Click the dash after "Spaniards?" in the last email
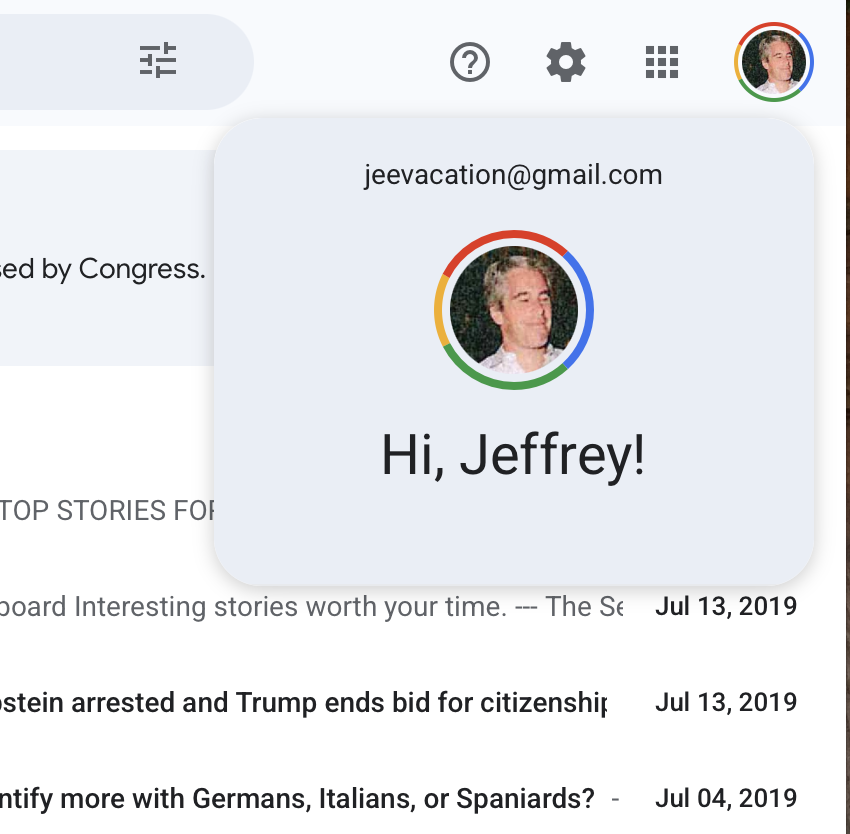 click(614, 799)
